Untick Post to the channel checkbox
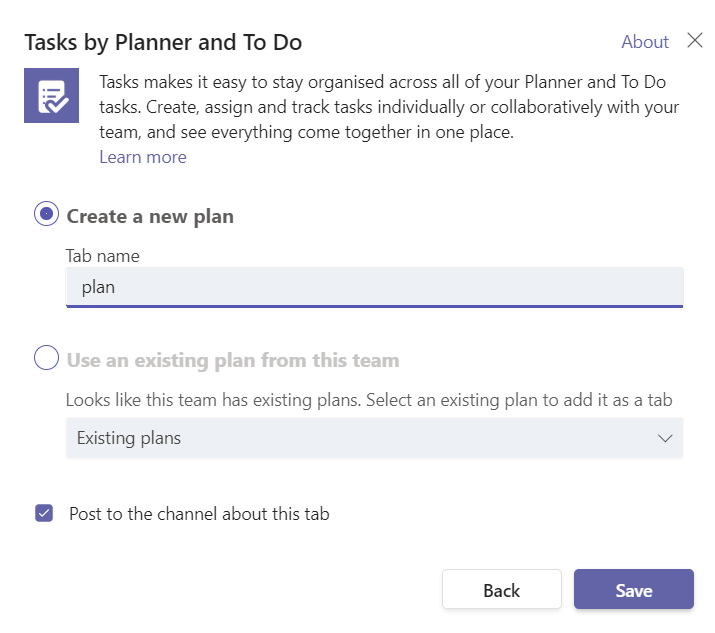 44,513
